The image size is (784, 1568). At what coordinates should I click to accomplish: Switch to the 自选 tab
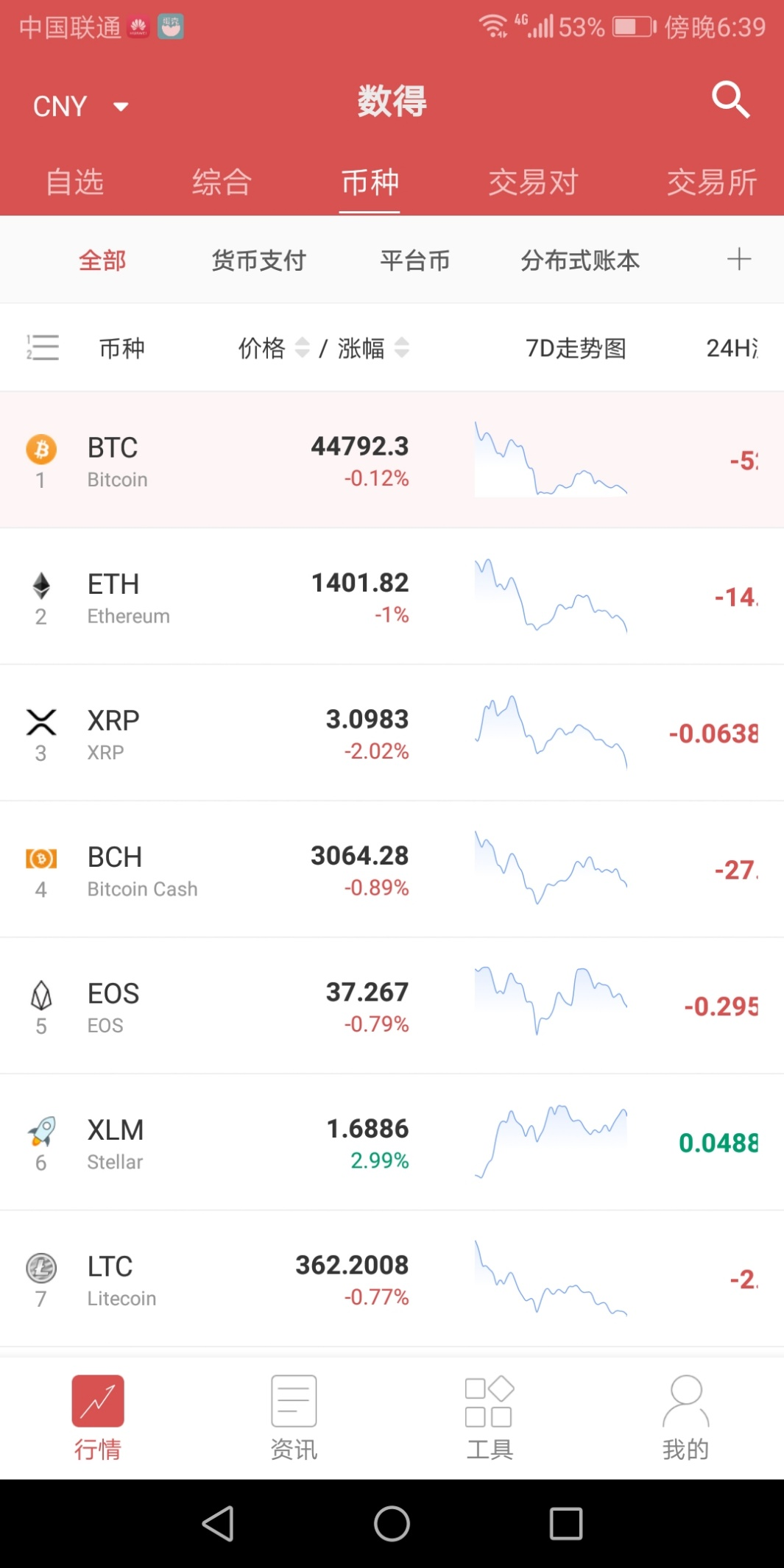point(74,182)
